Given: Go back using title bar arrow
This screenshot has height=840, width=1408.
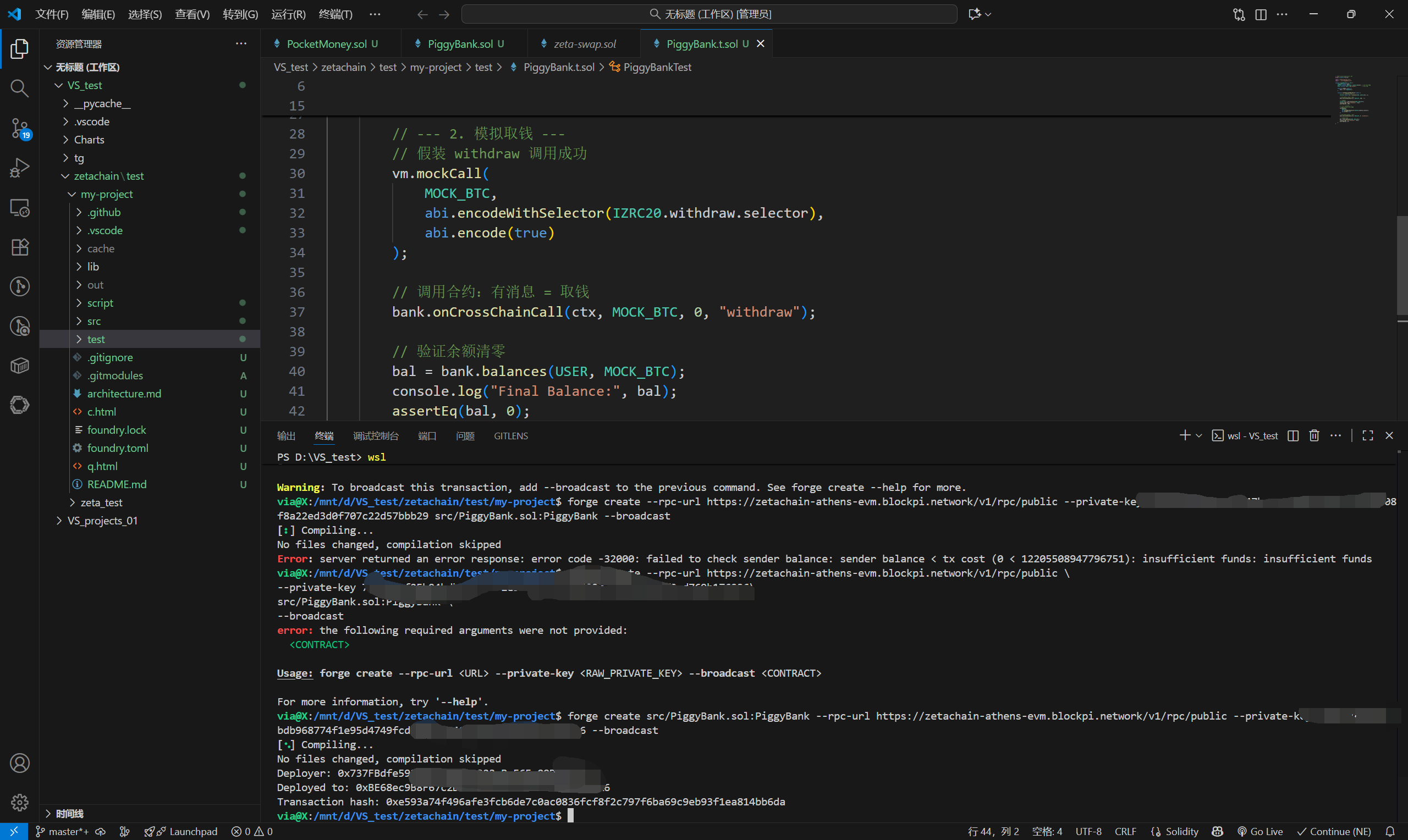Looking at the screenshot, I should [422, 14].
